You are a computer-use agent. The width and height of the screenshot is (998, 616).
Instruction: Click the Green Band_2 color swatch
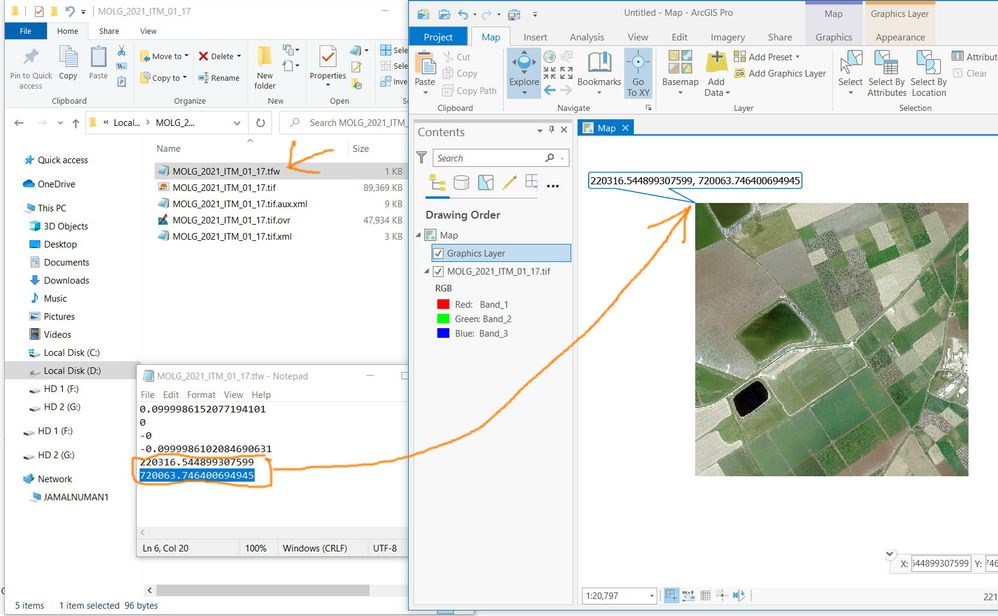[444, 319]
